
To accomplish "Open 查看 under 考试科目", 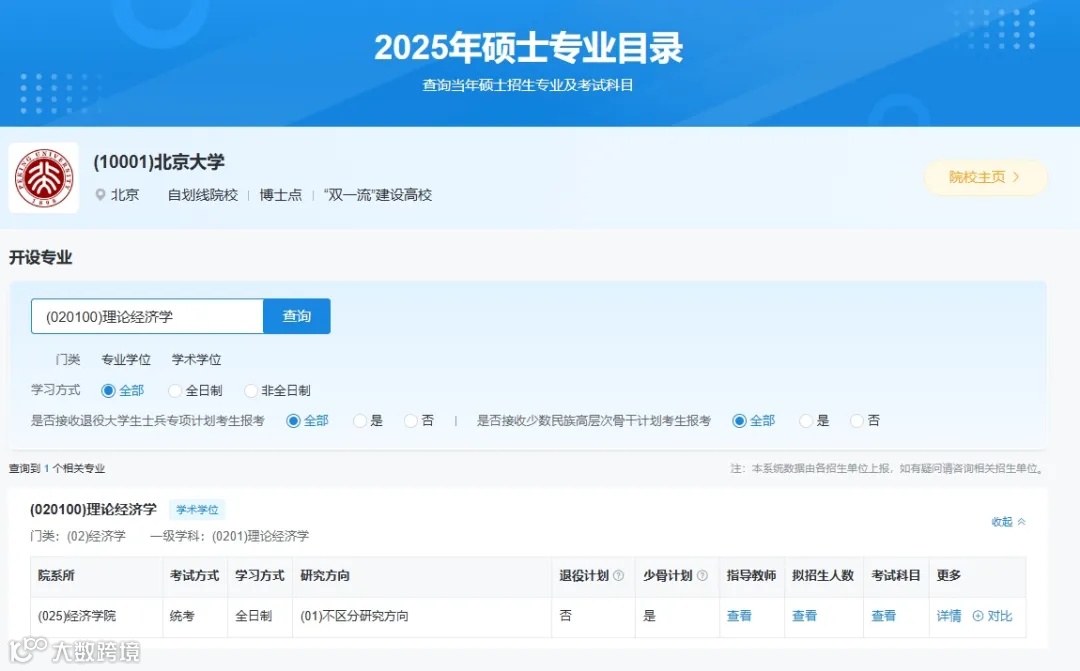I will tap(884, 616).
